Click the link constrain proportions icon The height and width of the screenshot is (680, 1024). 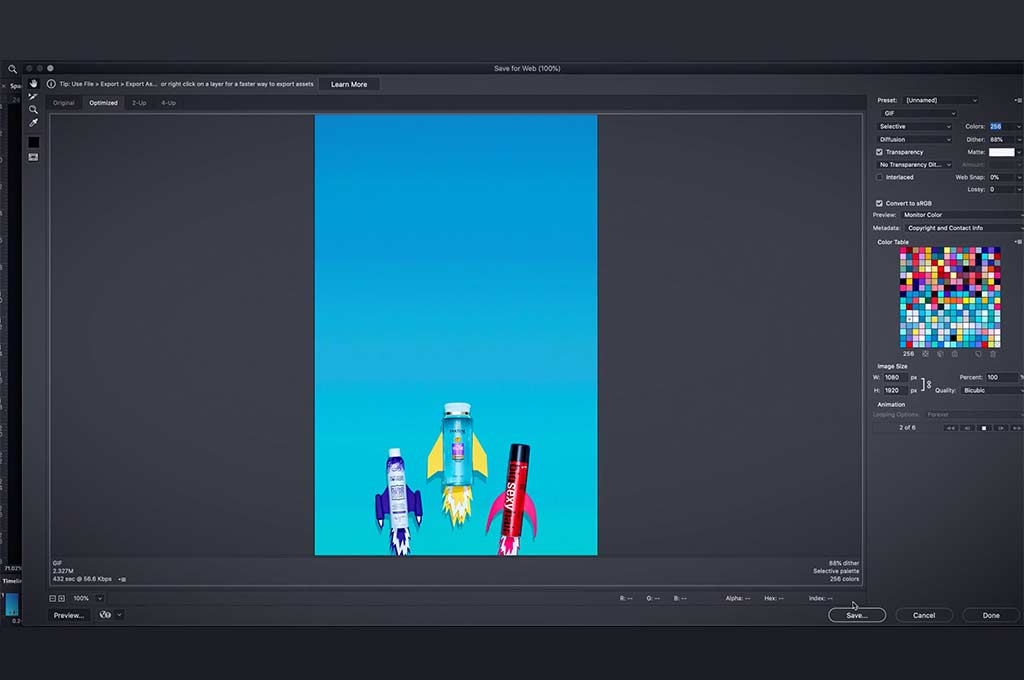(928, 384)
